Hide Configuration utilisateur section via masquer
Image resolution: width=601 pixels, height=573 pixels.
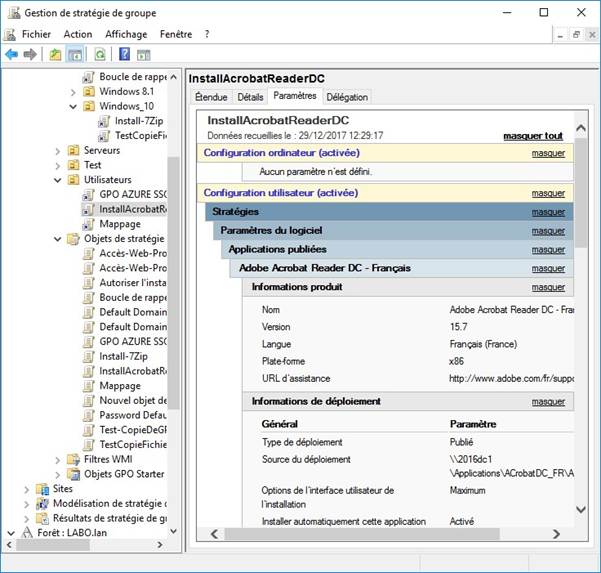(x=548, y=194)
